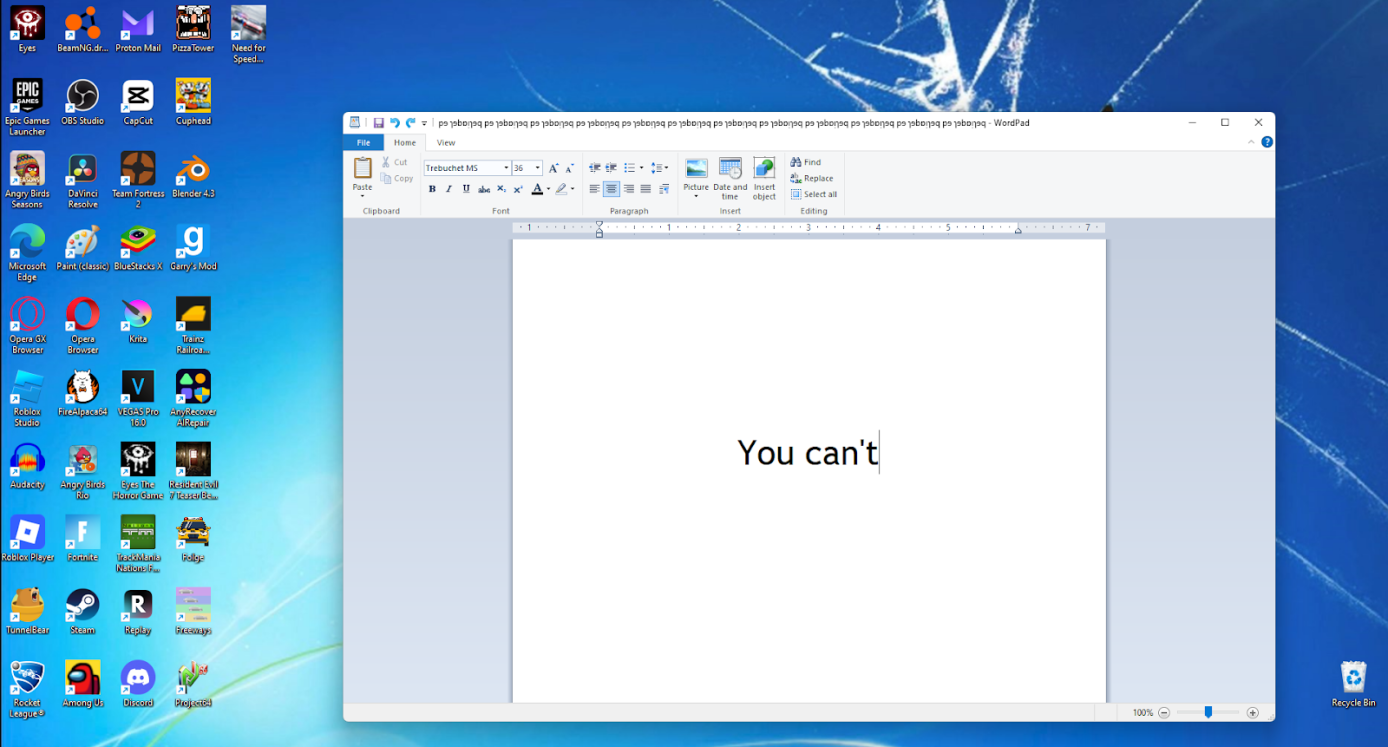The height and width of the screenshot is (747, 1388).
Task: Select center text alignment
Action: (x=611, y=189)
